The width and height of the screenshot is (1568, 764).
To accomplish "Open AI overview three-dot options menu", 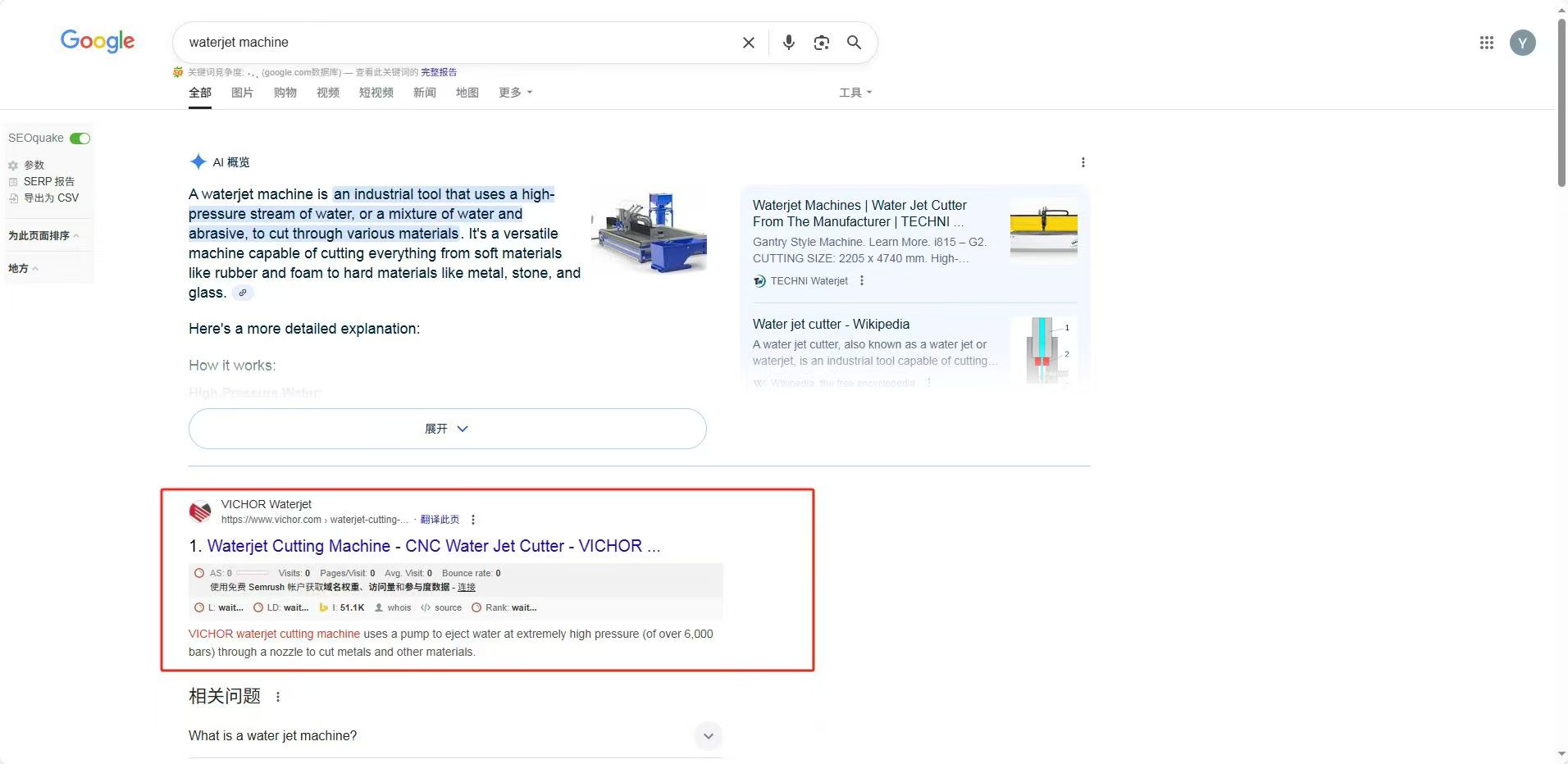I will [1083, 162].
